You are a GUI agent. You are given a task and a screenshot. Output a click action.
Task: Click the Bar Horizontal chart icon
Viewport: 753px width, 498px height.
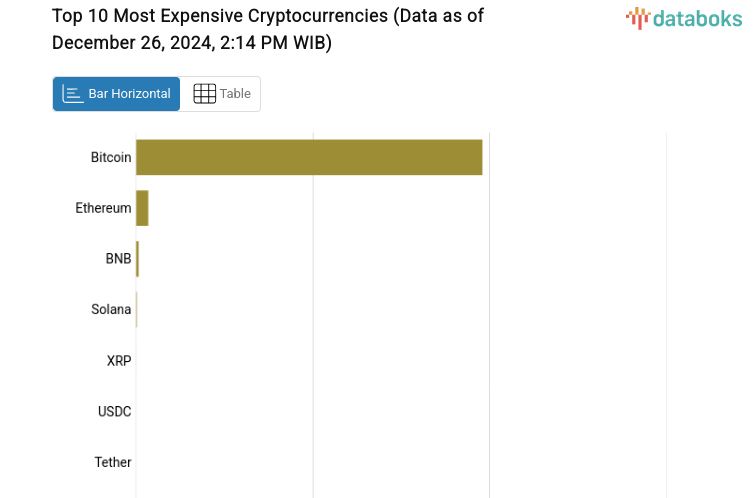(72, 94)
